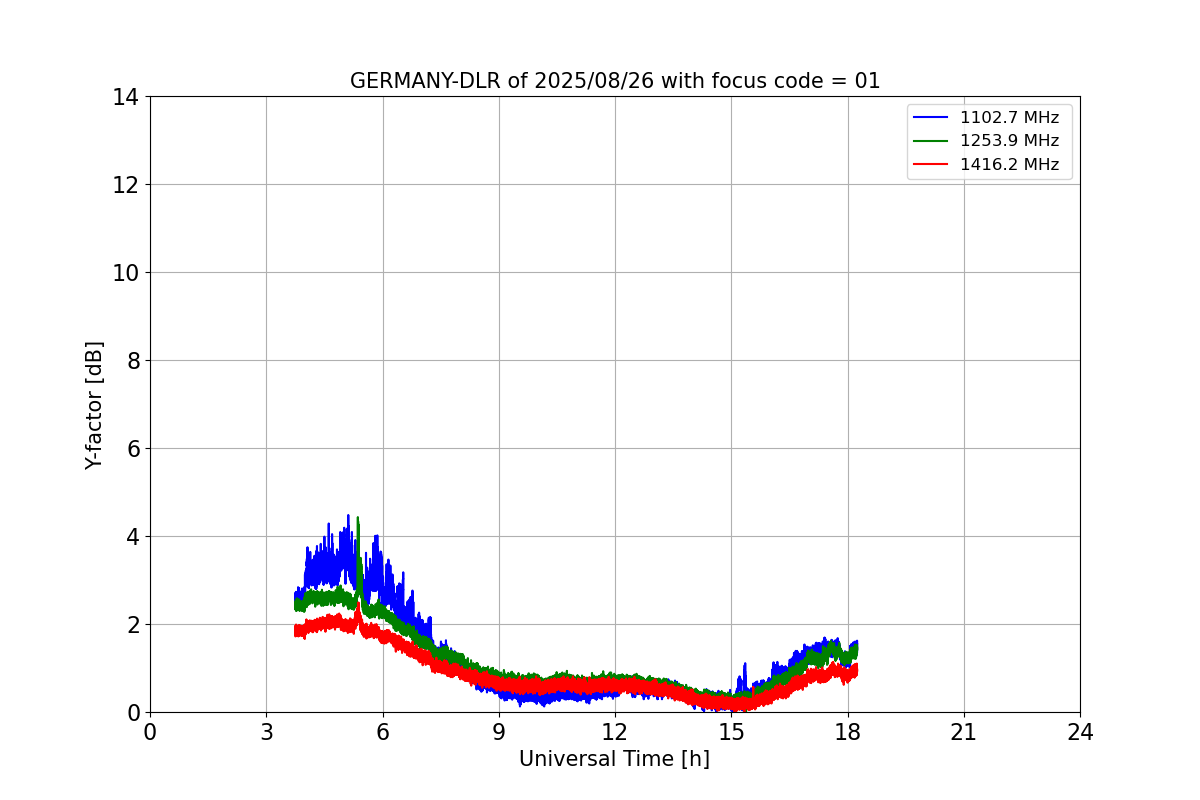Click y-axis tick label '10'

tap(125, 273)
